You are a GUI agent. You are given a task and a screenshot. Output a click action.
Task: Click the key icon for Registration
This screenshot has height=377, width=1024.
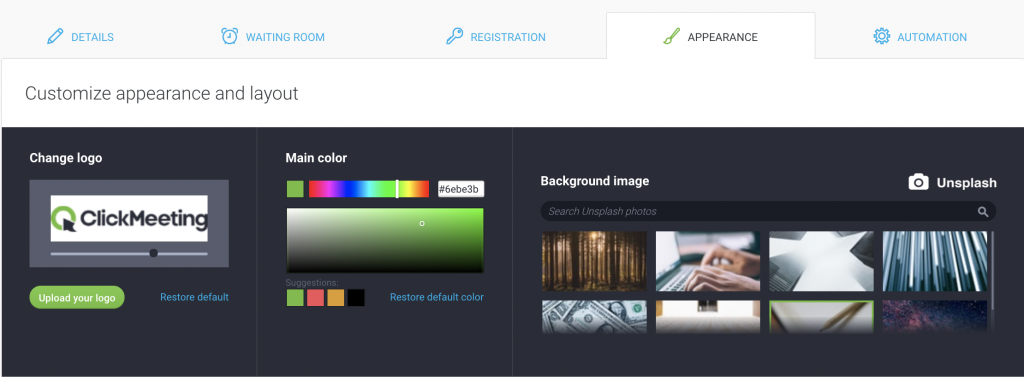tap(454, 36)
